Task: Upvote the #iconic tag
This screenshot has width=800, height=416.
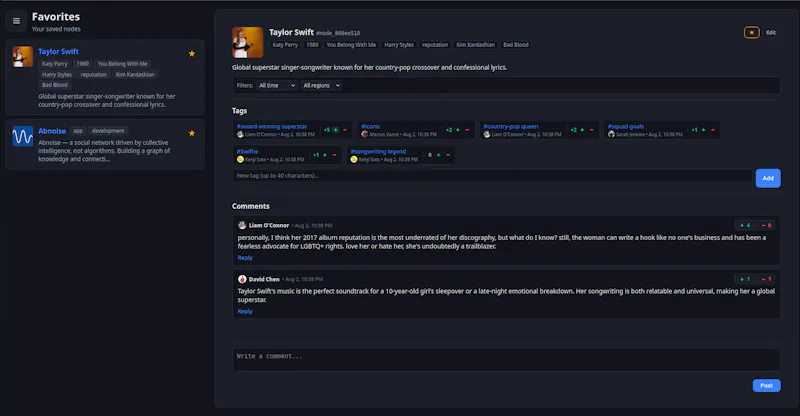Action: coord(458,130)
